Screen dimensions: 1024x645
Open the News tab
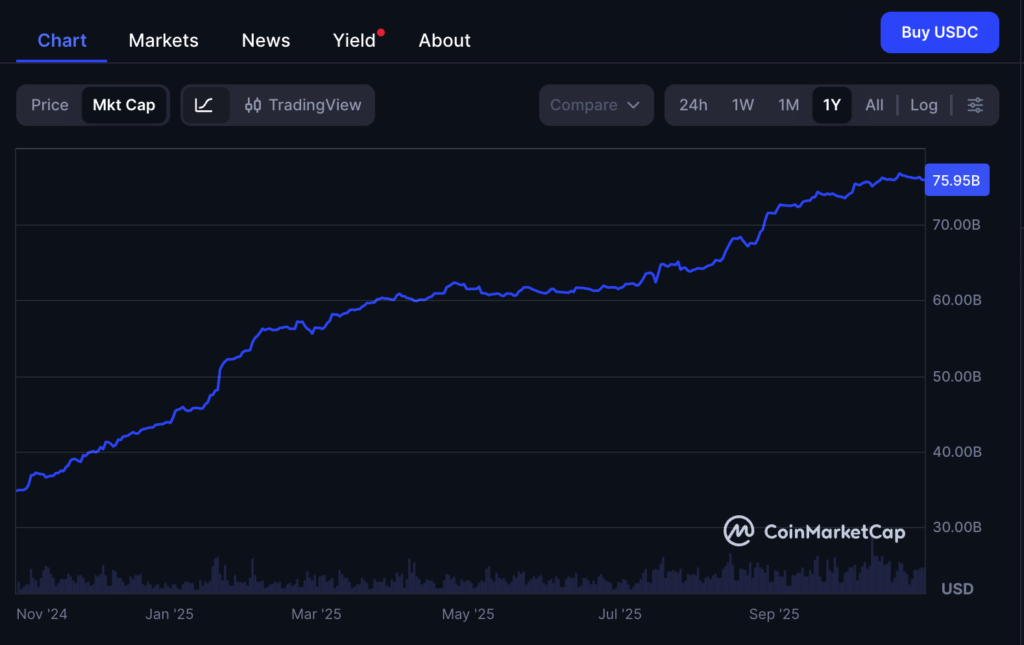coord(265,40)
